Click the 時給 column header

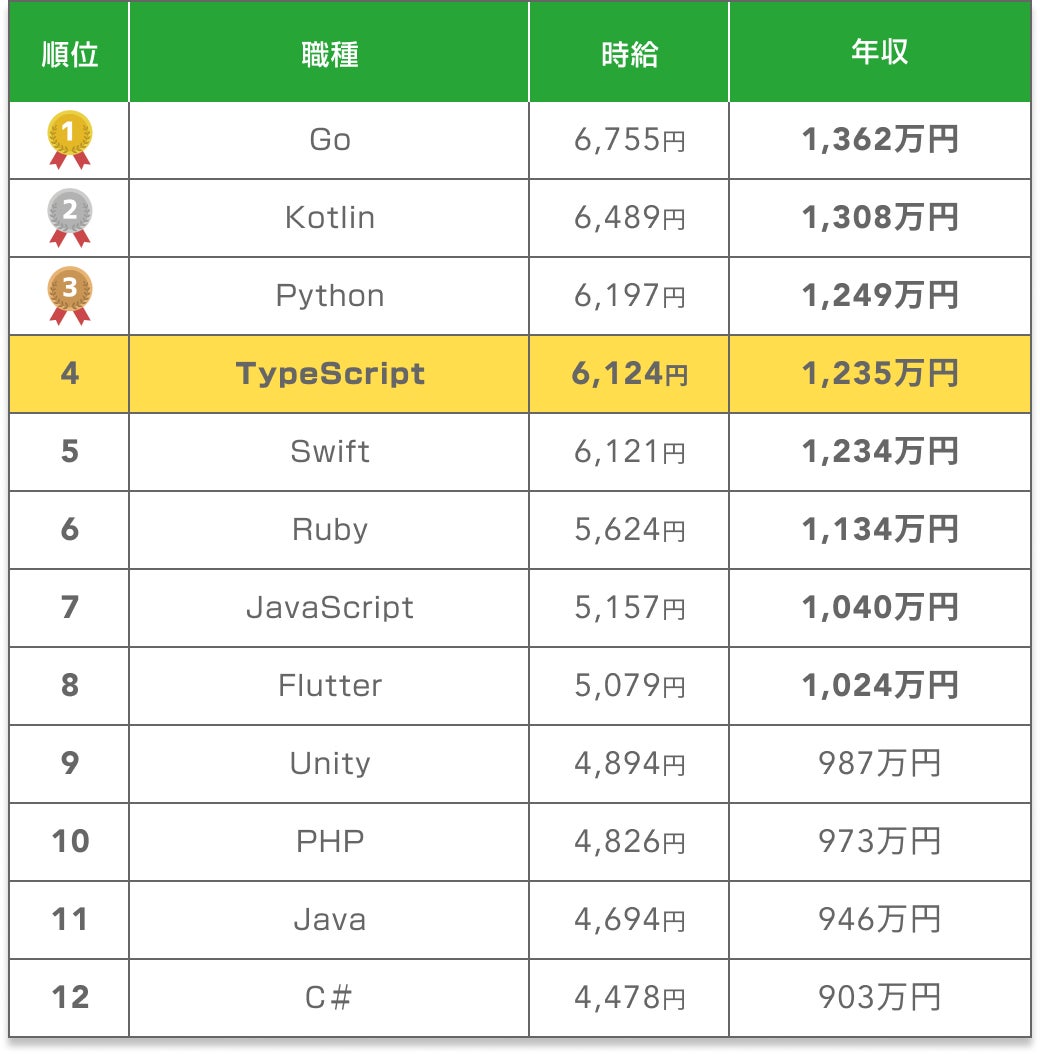(x=629, y=54)
